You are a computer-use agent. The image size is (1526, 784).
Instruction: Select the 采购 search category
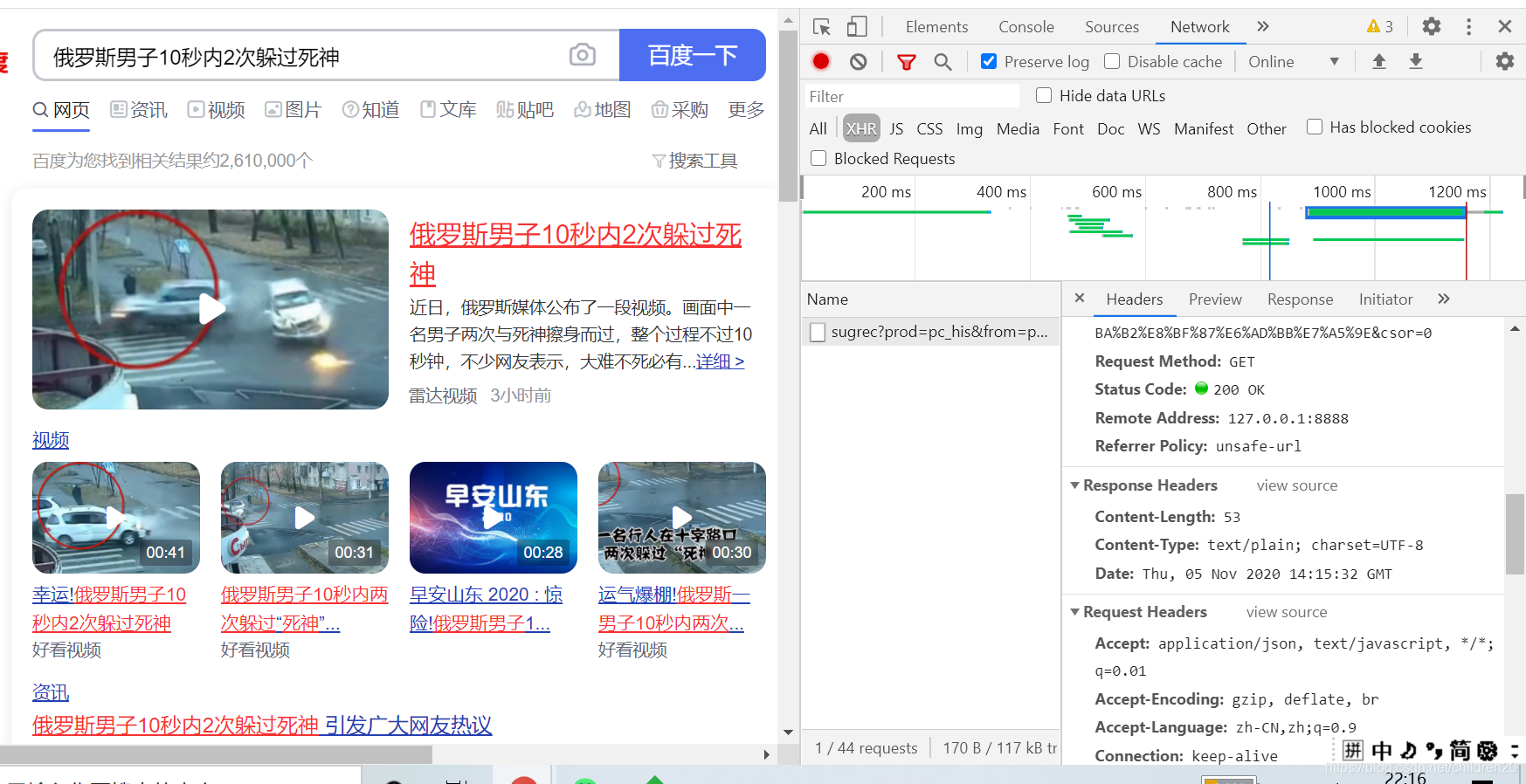tap(680, 109)
